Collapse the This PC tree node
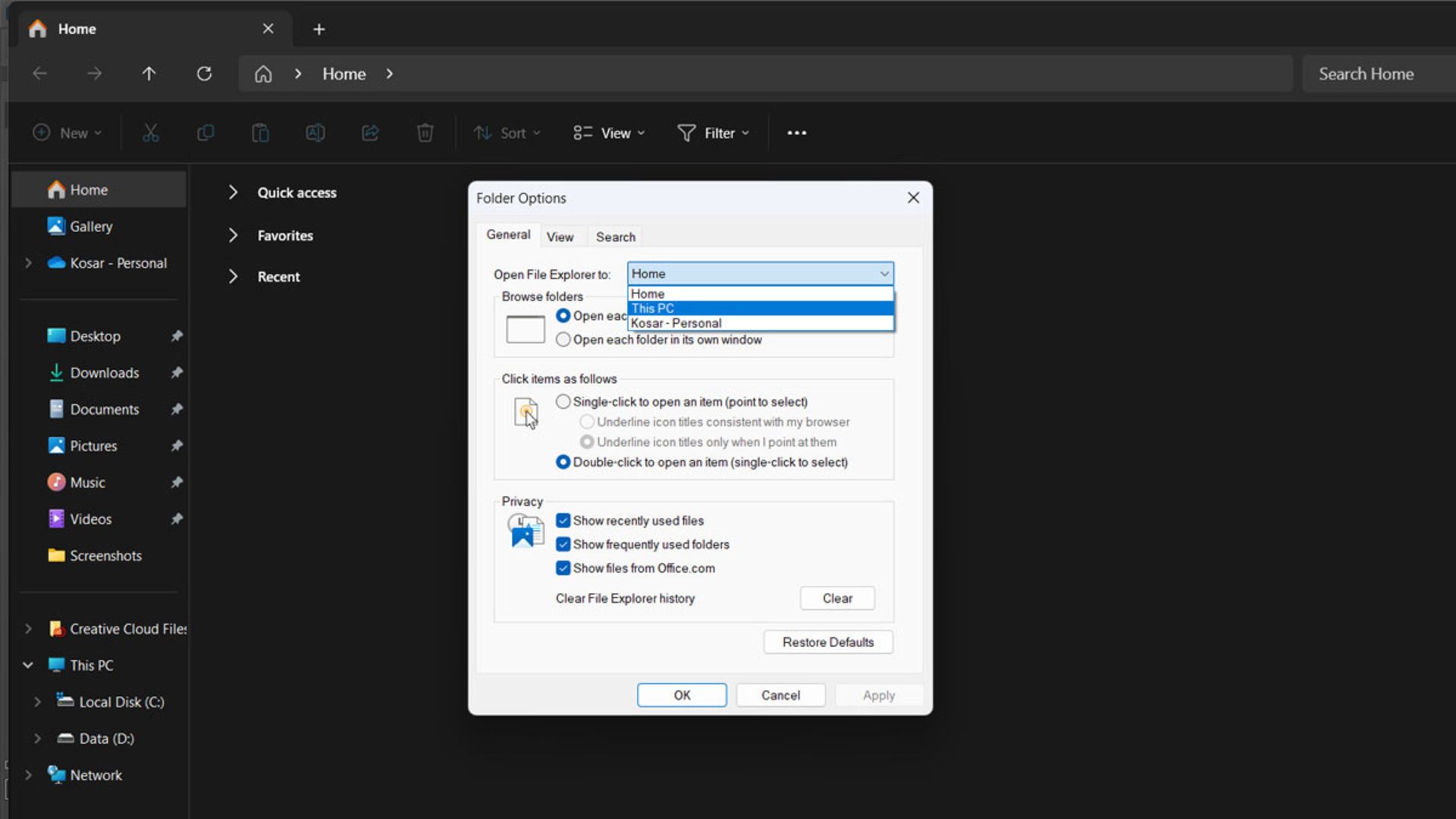This screenshot has width=1456, height=819. click(28, 665)
